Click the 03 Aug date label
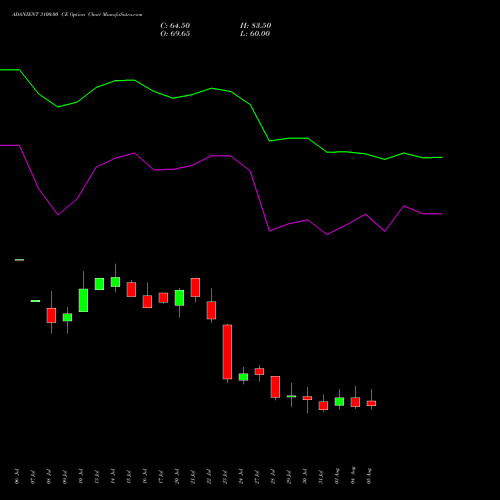 pyautogui.click(x=337, y=476)
